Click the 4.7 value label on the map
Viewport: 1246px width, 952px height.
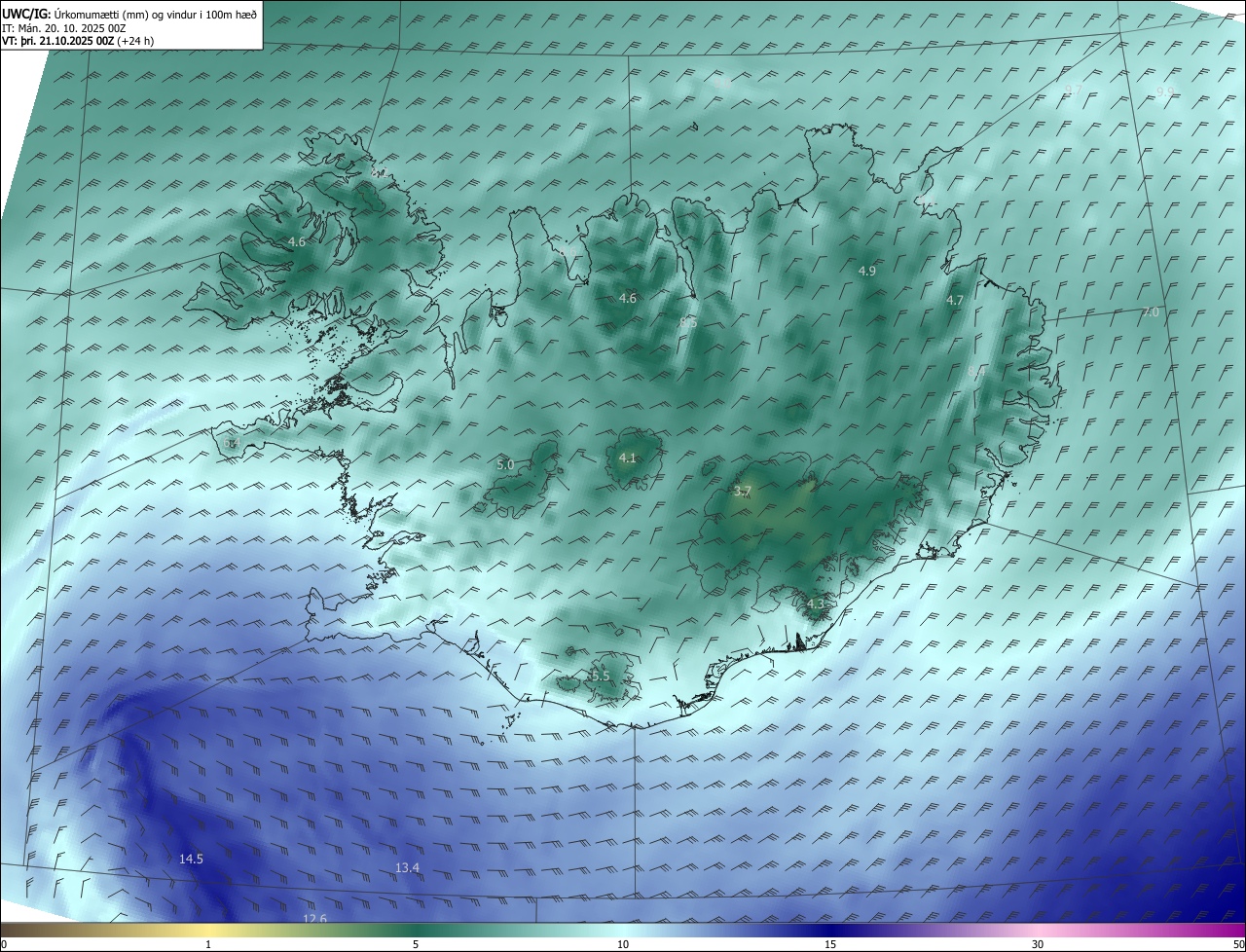click(x=955, y=301)
